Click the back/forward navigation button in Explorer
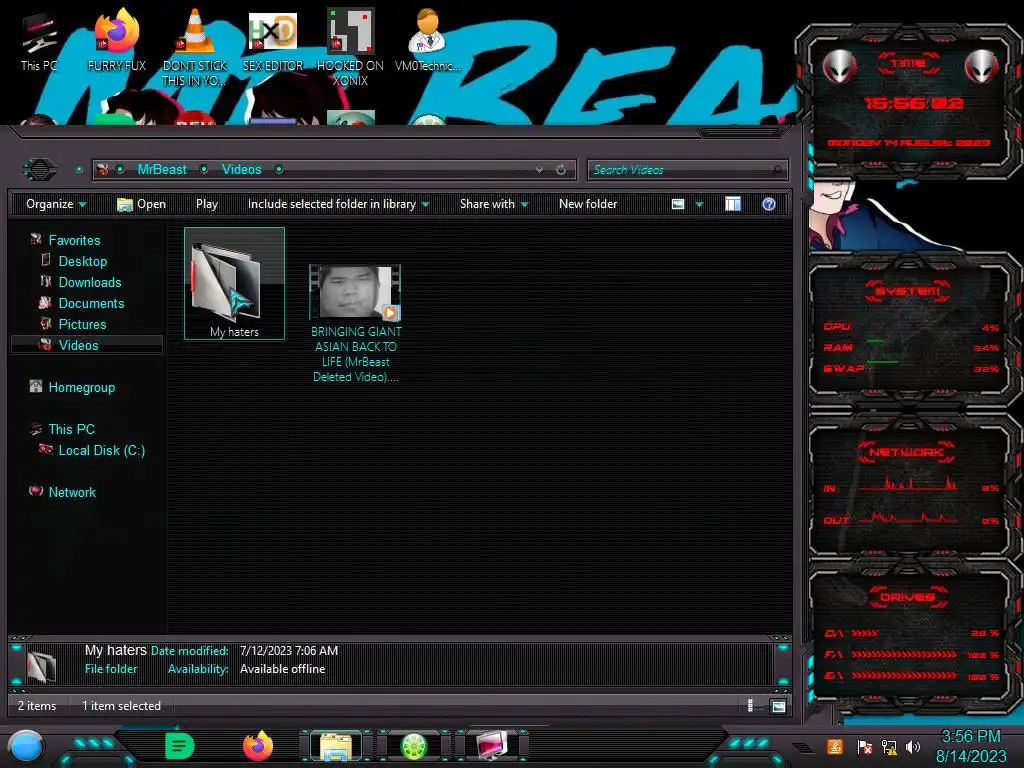Image resolution: width=1024 pixels, height=768 pixels. click(40, 170)
